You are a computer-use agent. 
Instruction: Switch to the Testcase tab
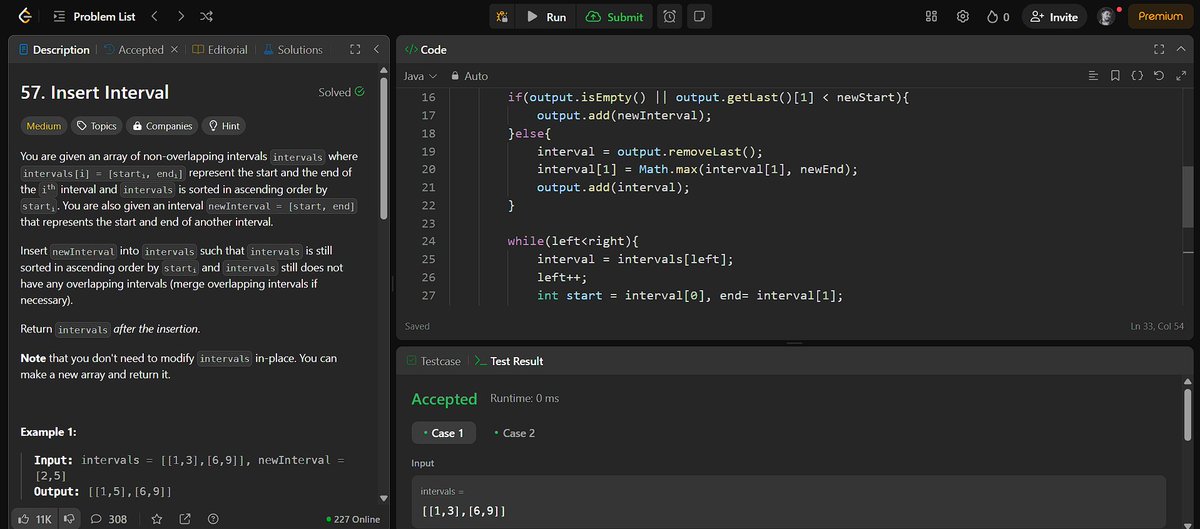tap(434, 361)
